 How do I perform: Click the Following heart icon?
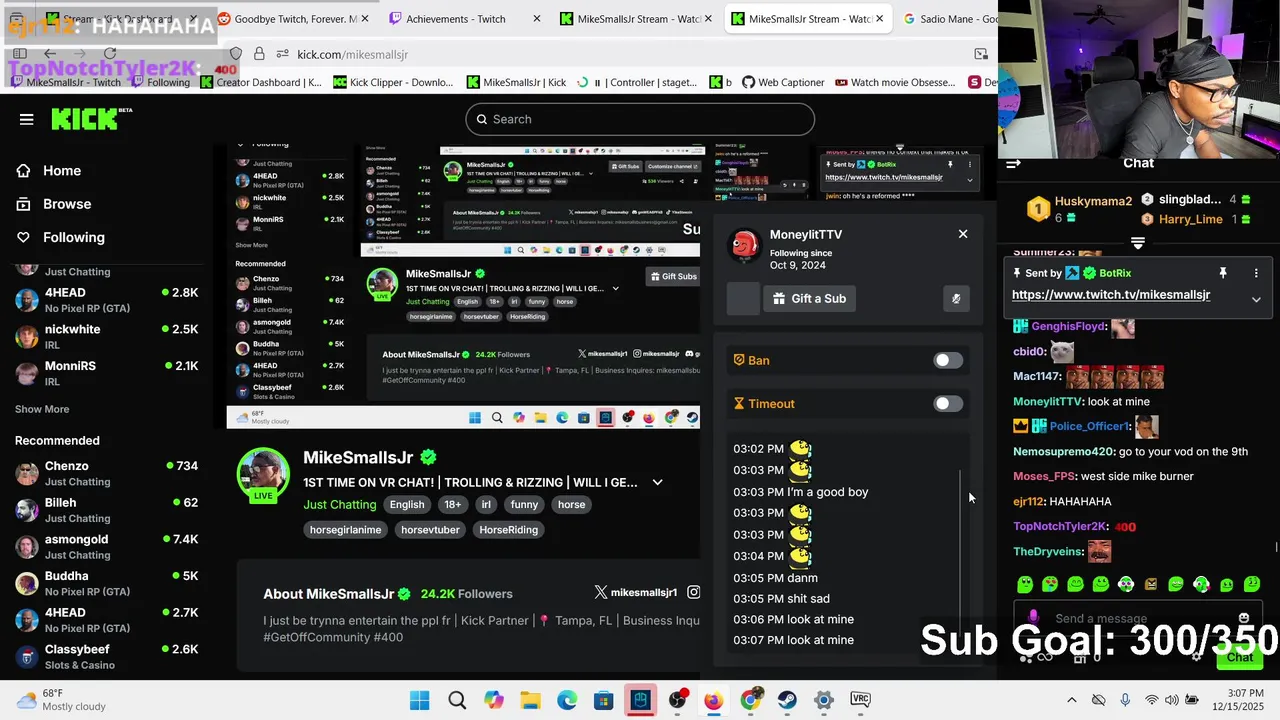[23, 237]
